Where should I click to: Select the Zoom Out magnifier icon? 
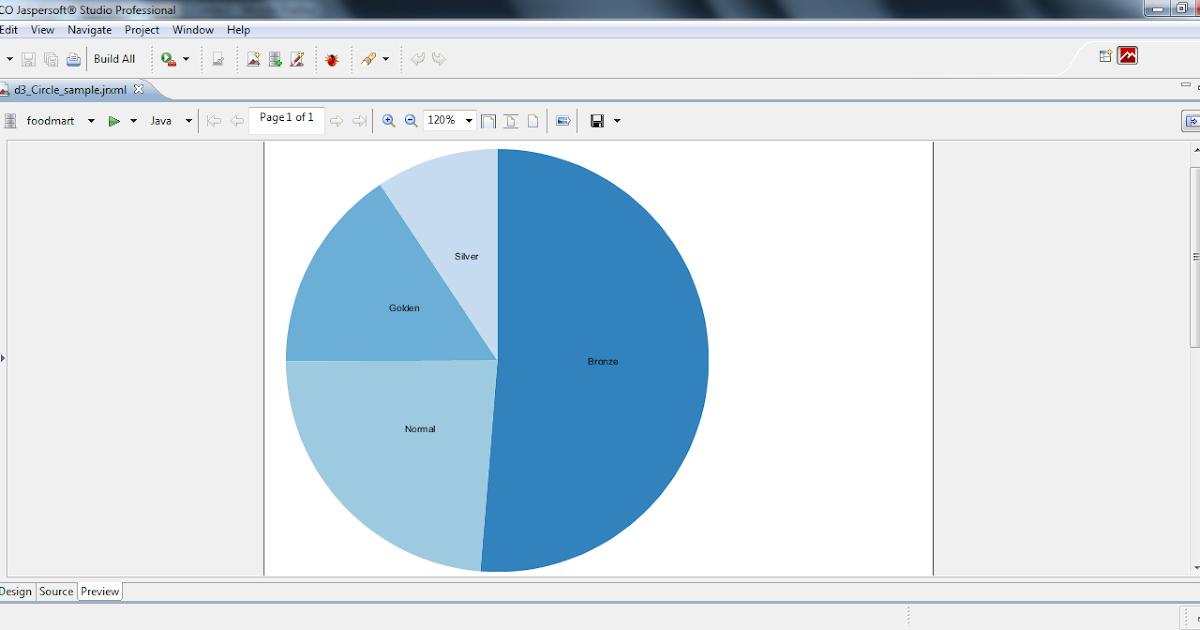411,120
